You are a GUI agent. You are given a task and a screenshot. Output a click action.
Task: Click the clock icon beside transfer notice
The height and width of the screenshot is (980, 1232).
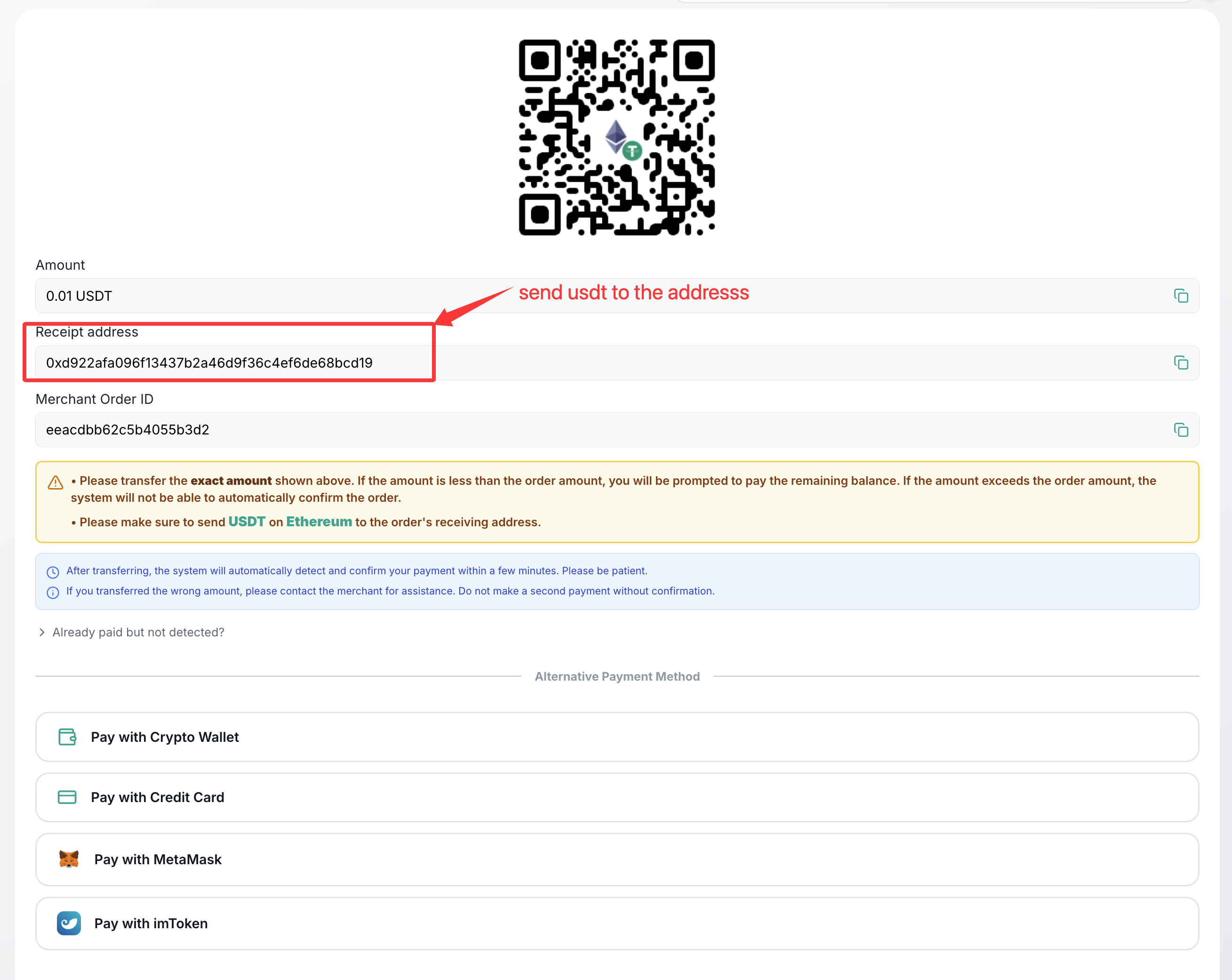point(53,572)
